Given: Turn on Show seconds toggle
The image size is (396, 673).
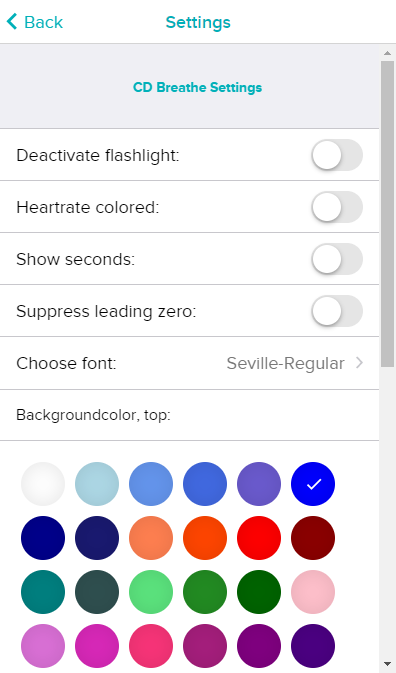Looking at the screenshot, I should click(x=337, y=259).
